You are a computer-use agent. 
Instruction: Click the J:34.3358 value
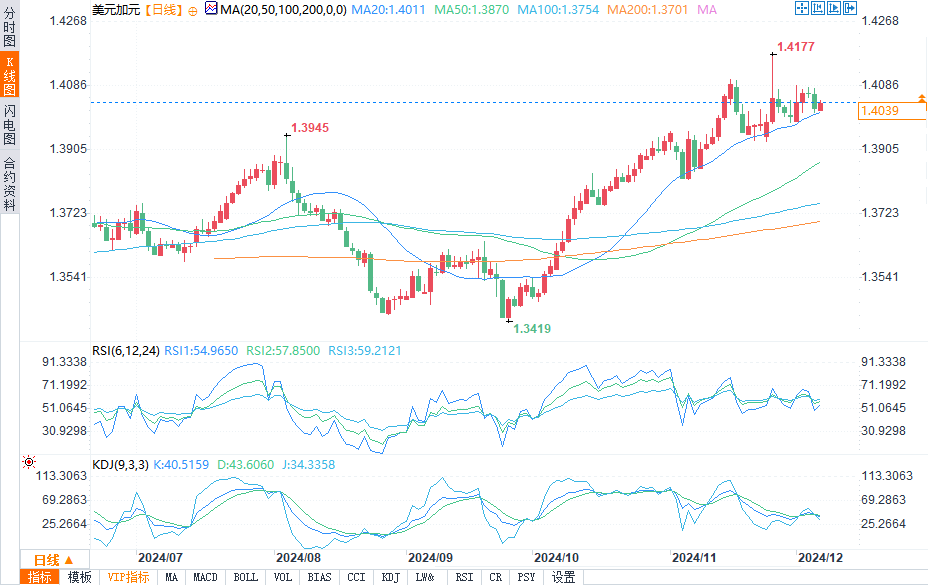pos(308,465)
